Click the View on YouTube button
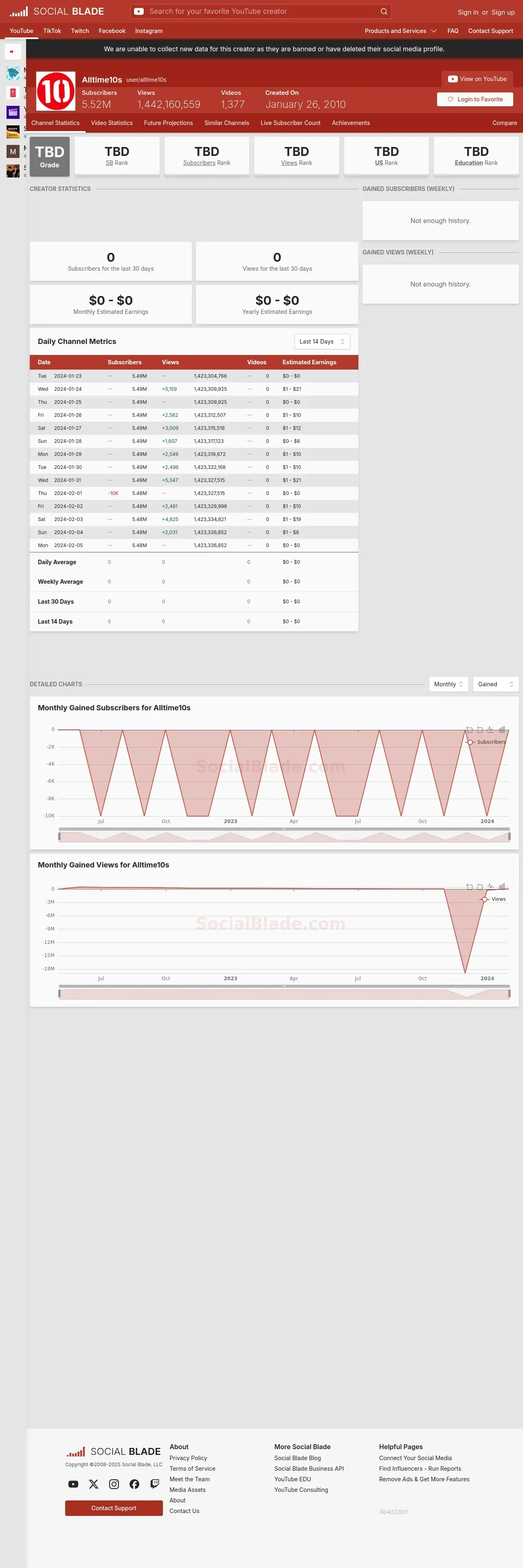 tap(477, 79)
